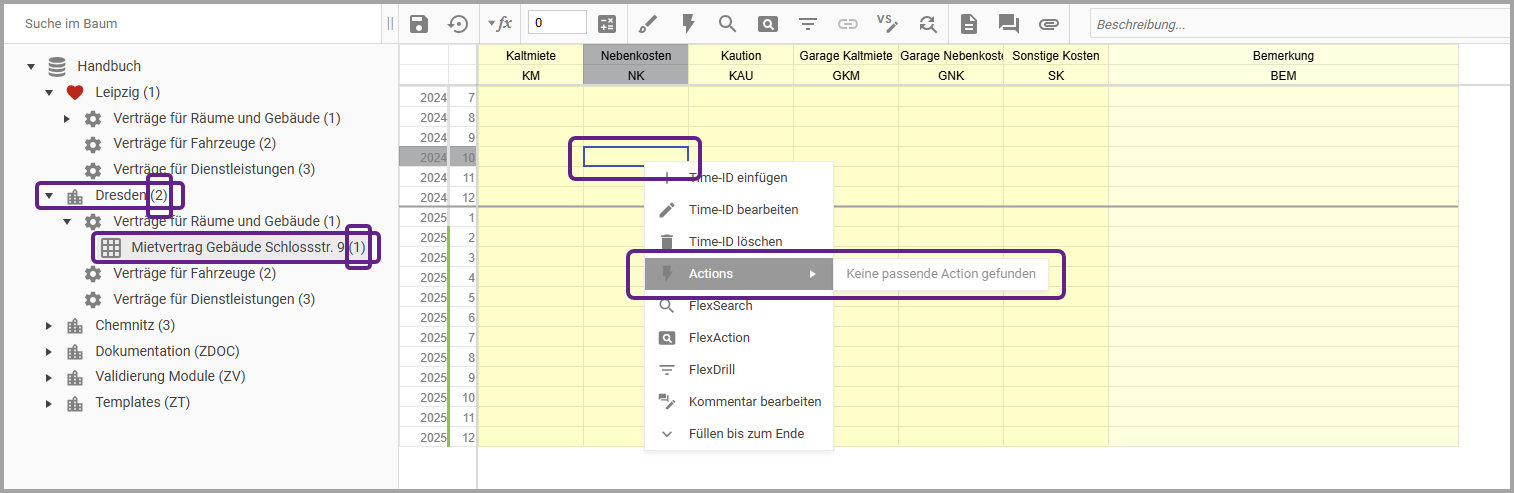Screen dimensions: 1514x493
Task: Select the paintbrush format tool
Action: [648, 24]
